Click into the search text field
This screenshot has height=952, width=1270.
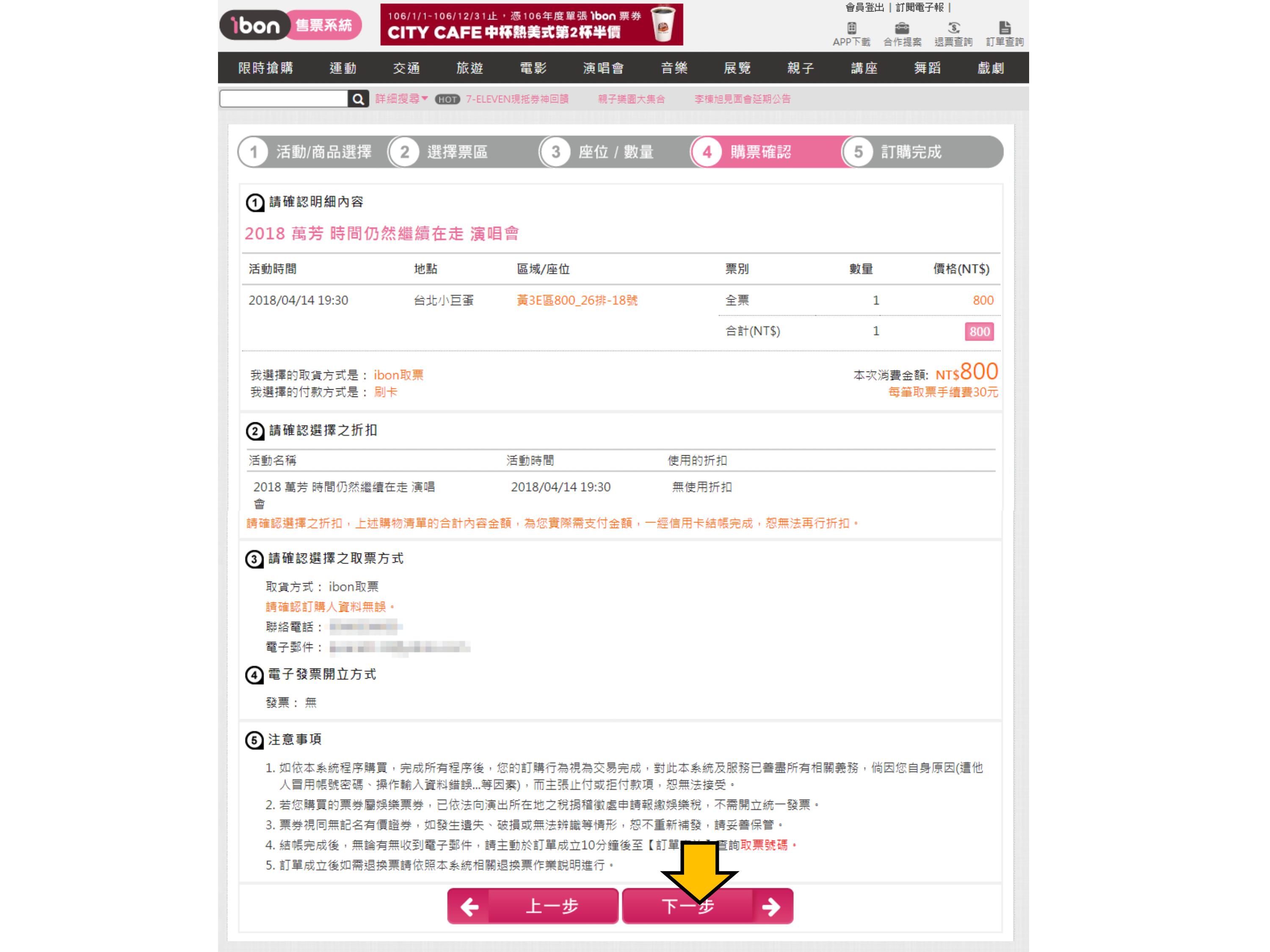coord(284,99)
